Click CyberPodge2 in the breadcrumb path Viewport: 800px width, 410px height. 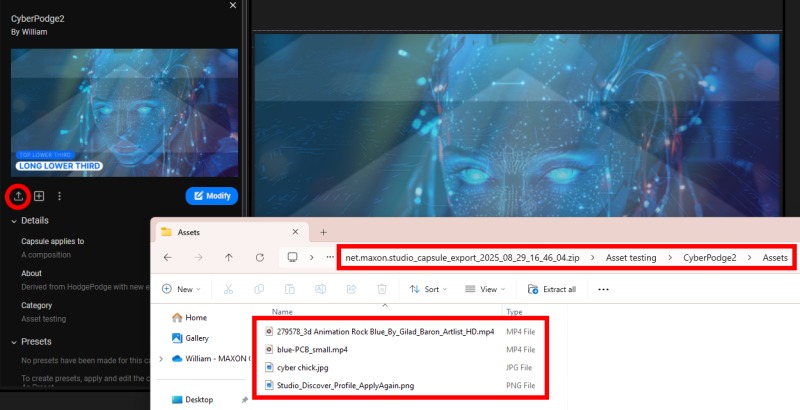point(710,258)
